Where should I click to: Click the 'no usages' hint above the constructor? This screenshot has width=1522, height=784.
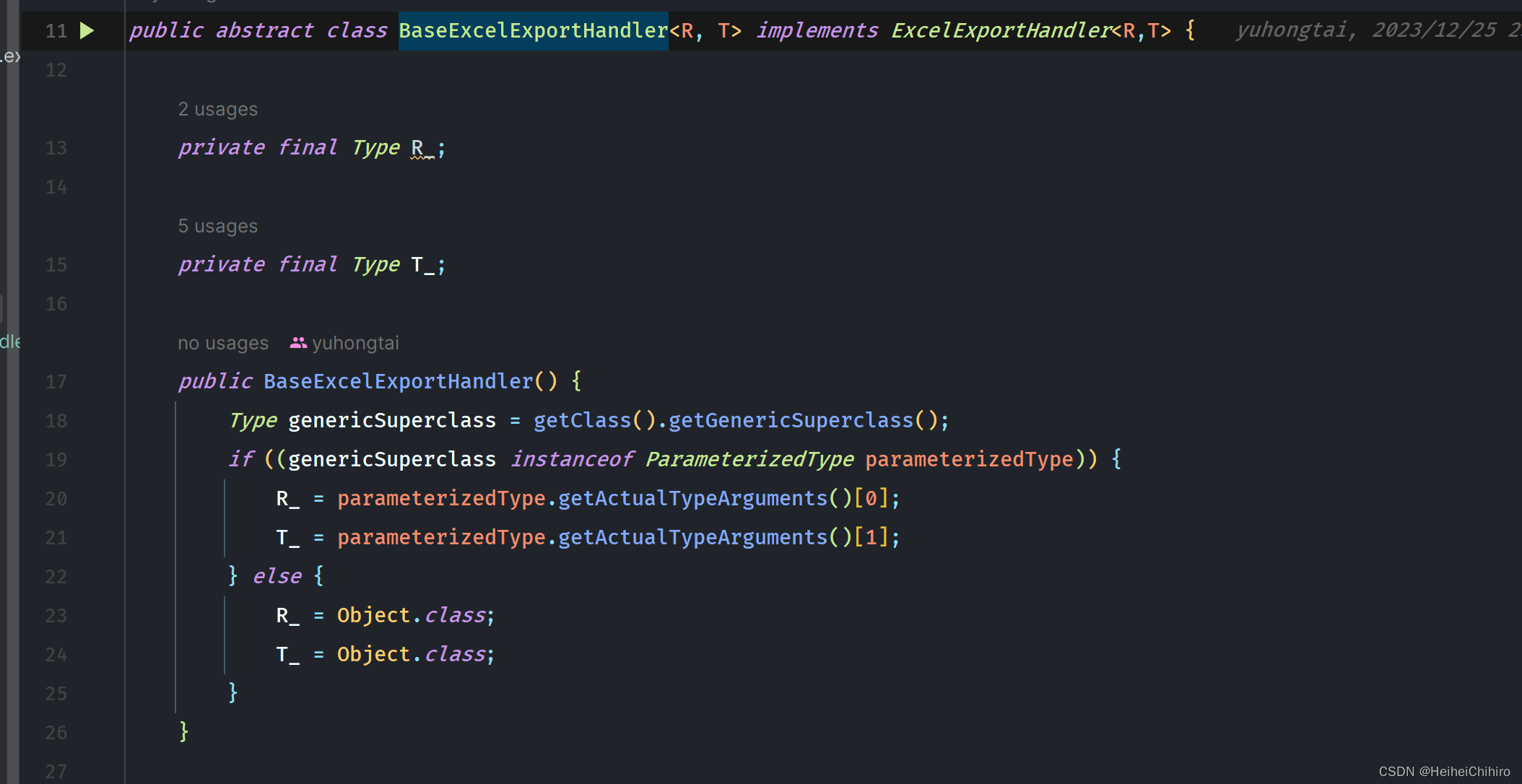(223, 343)
